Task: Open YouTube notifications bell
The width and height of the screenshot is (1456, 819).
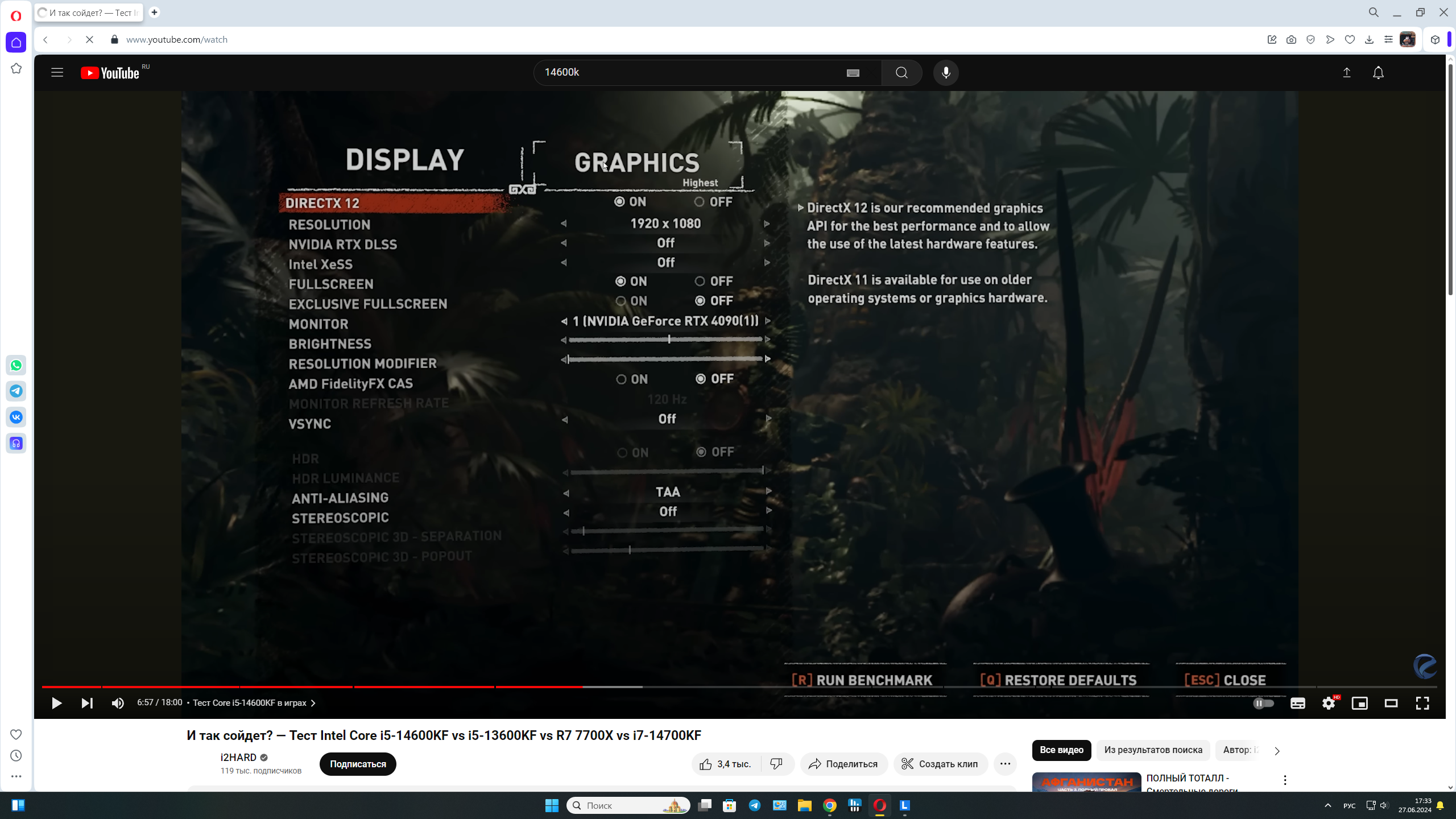Action: coord(1378,73)
